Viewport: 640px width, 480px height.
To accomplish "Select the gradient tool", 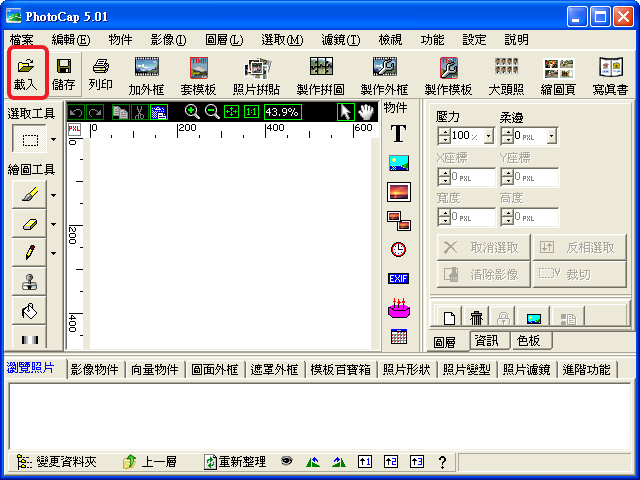I will (x=29, y=339).
